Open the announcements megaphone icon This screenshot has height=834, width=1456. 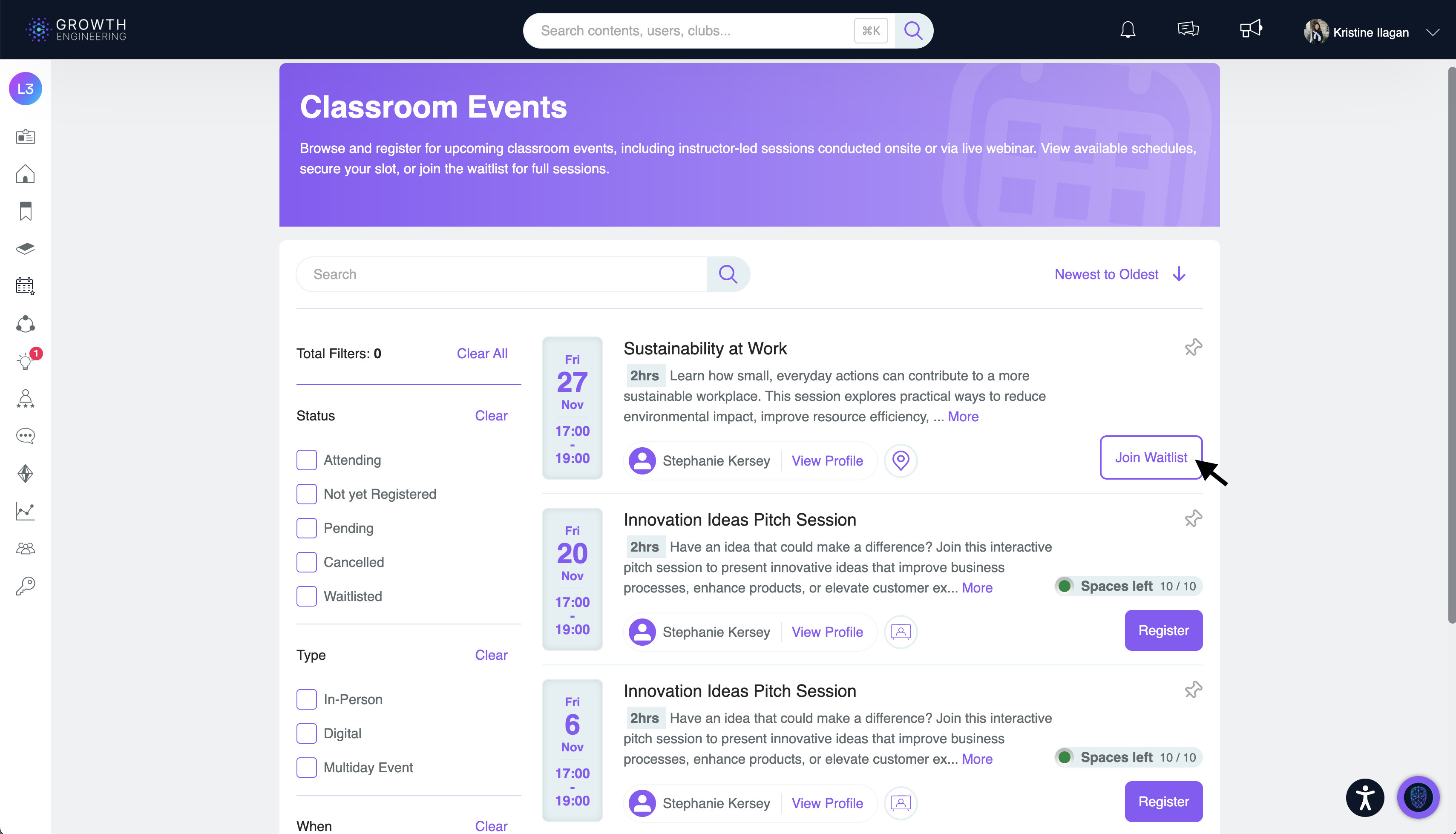1251,29
